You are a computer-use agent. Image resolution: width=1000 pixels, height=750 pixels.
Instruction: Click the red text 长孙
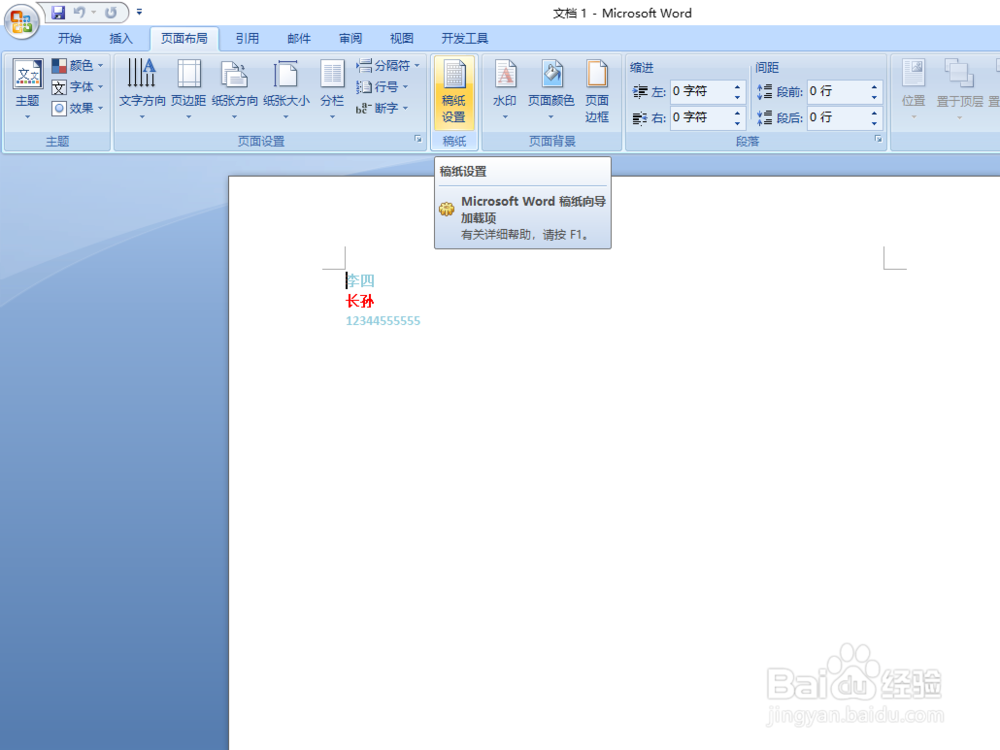tap(360, 301)
